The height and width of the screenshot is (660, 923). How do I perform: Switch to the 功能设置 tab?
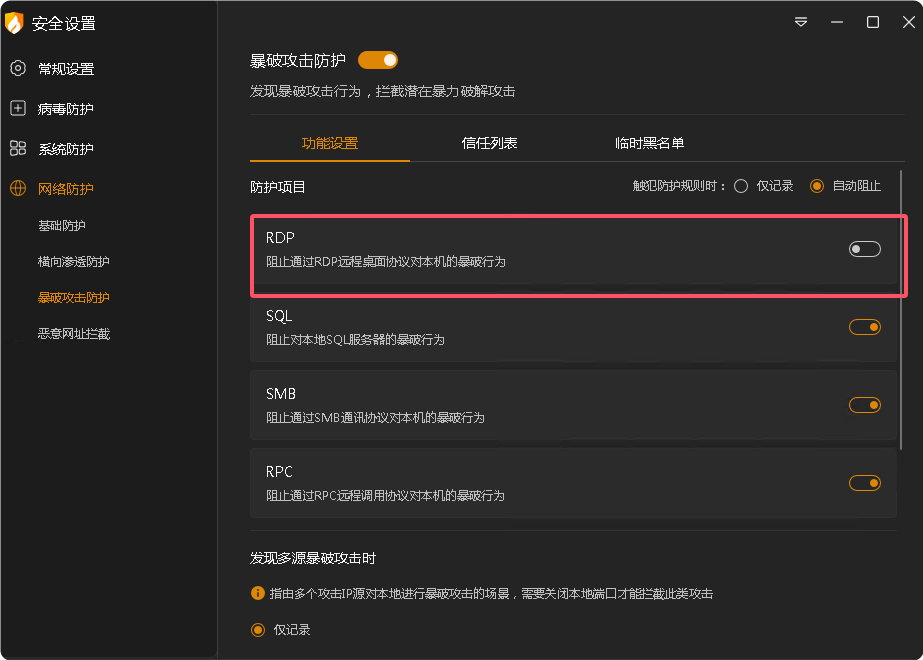(x=330, y=143)
